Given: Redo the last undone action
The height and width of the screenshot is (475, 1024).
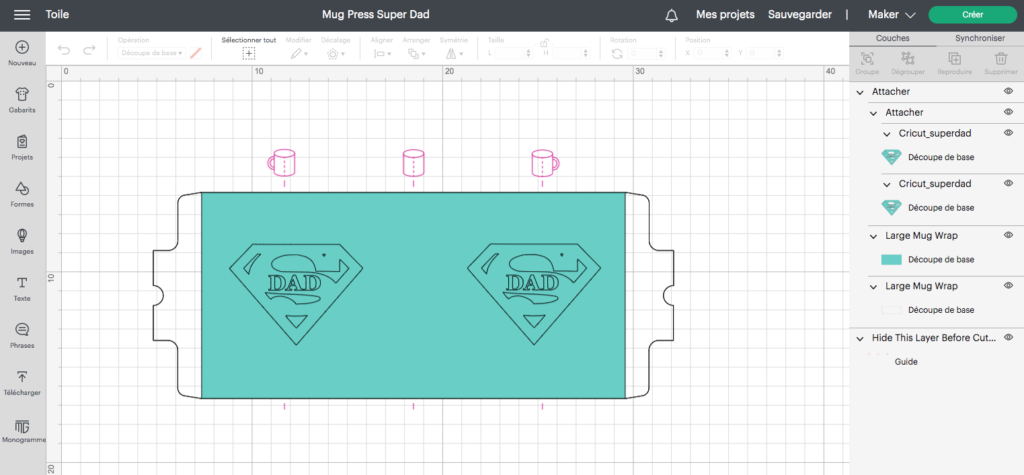Looking at the screenshot, I should pyautogui.click(x=89, y=50).
